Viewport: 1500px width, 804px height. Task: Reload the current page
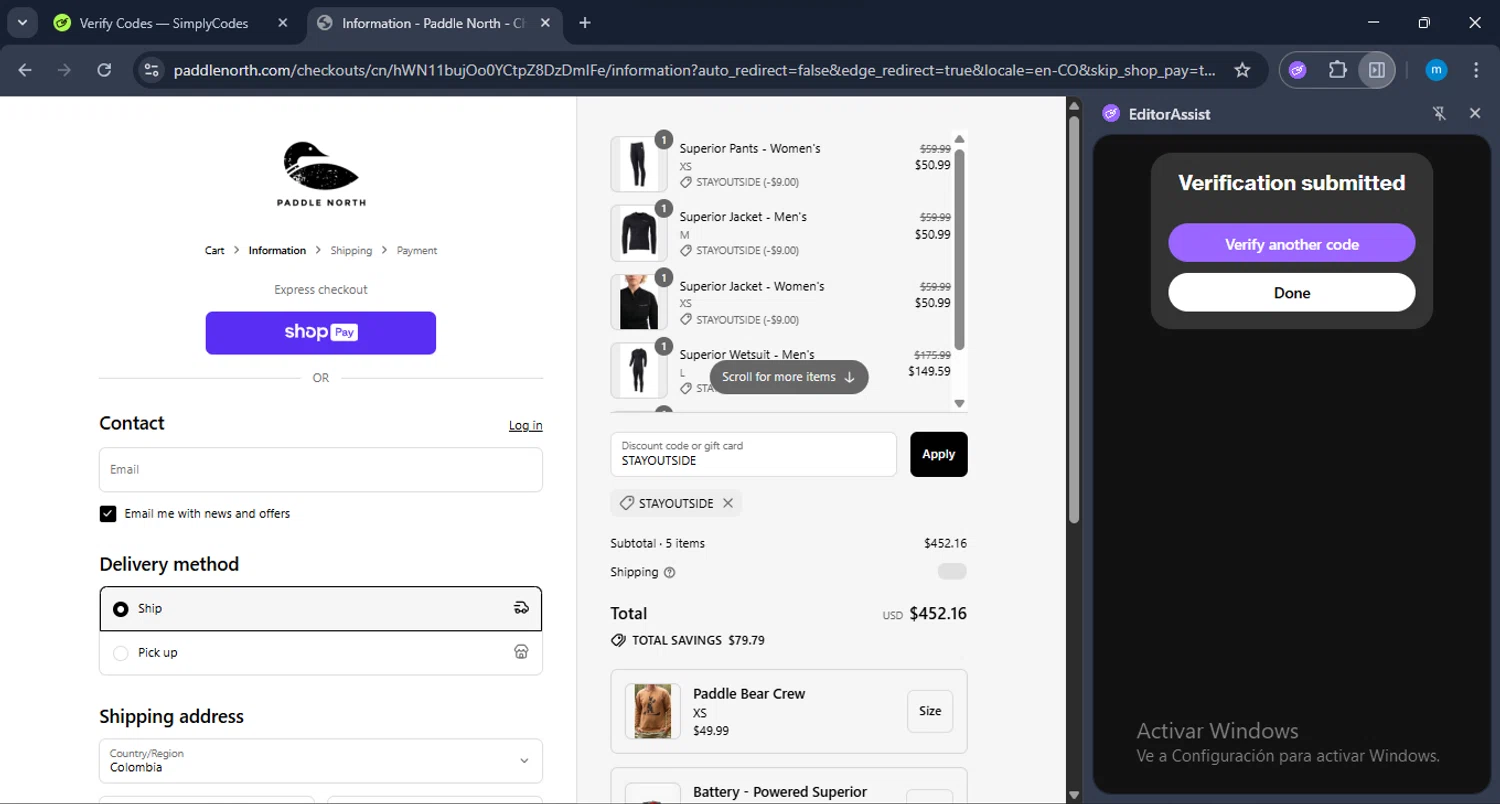(x=104, y=70)
